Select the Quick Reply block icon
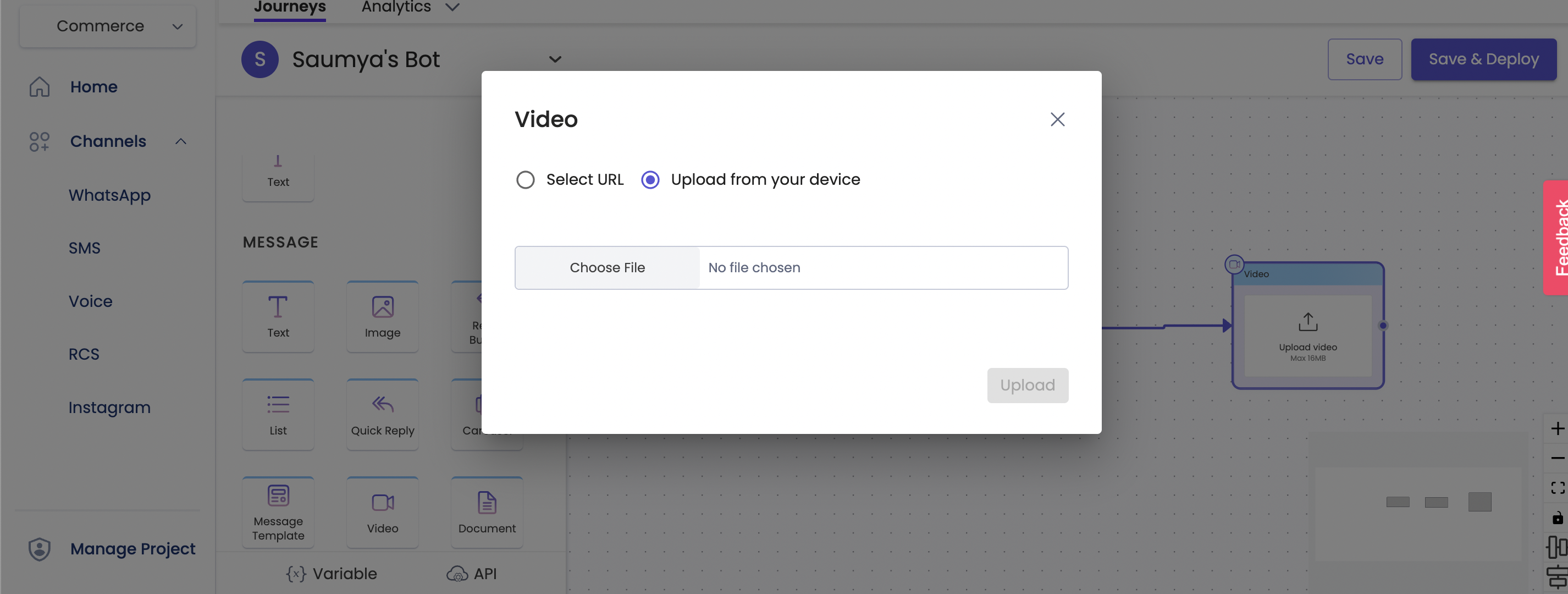 coord(382,405)
